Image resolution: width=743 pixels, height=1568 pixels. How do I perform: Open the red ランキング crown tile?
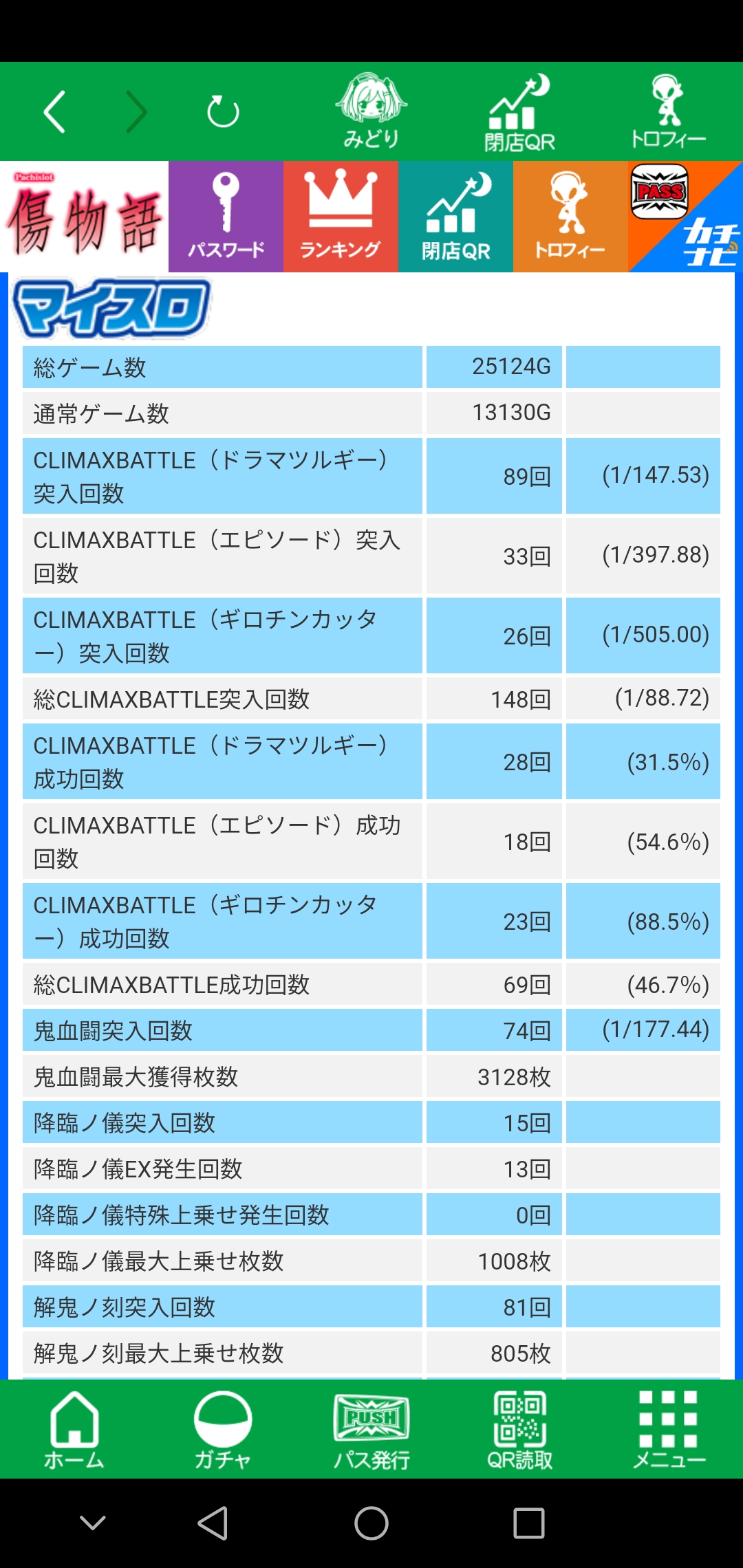coord(341,217)
